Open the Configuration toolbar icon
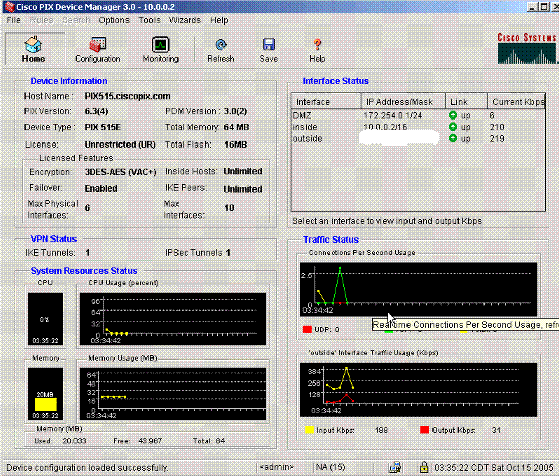Image resolution: width=559 pixels, height=476 pixels. [x=97, y=45]
